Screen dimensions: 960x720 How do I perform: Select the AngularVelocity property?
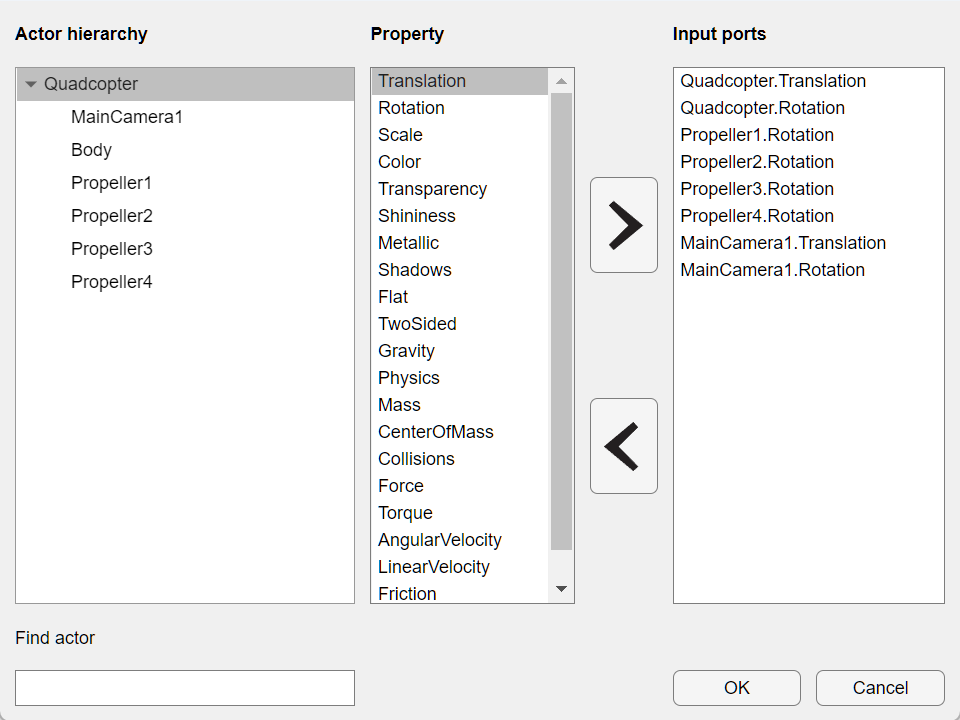tap(439, 540)
